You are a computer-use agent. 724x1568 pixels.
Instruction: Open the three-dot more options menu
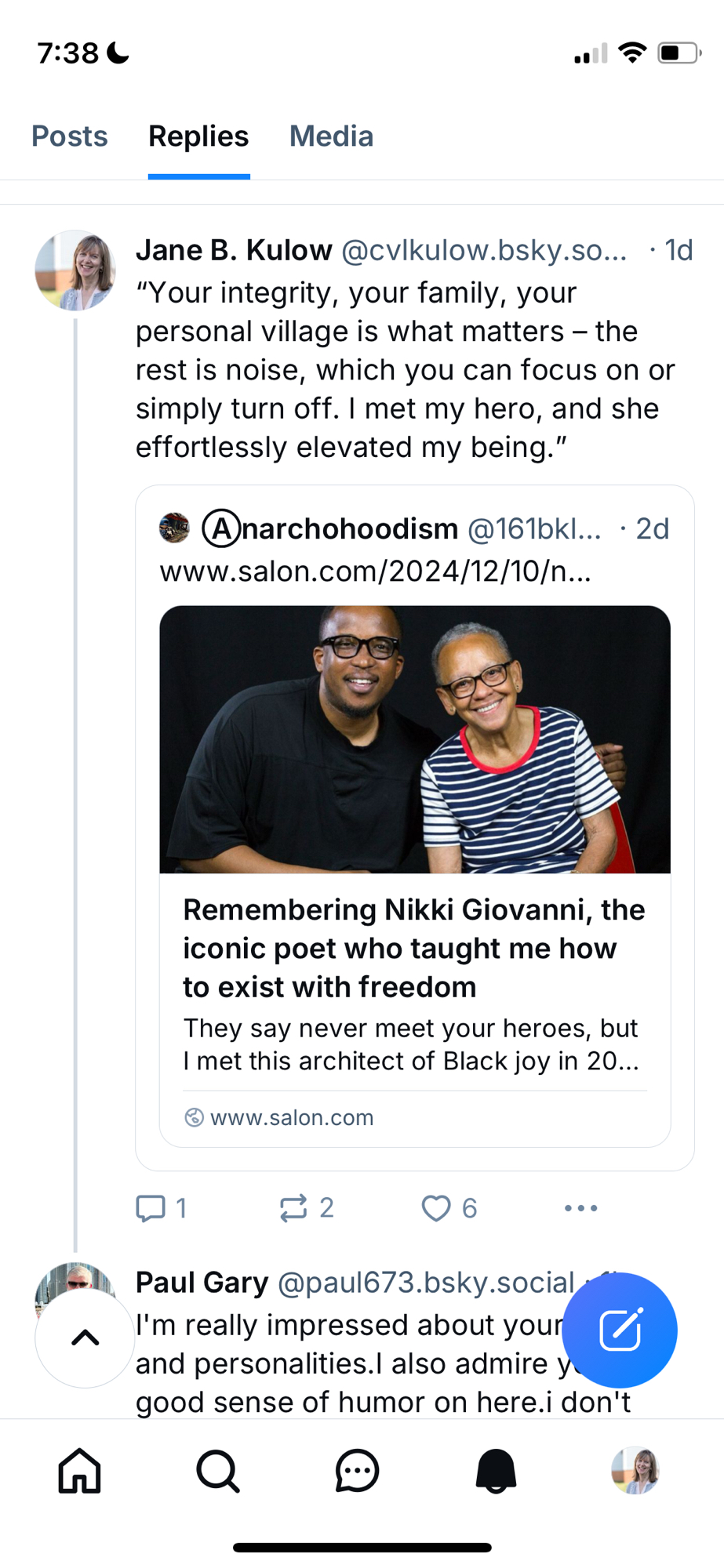point(580,1208)
